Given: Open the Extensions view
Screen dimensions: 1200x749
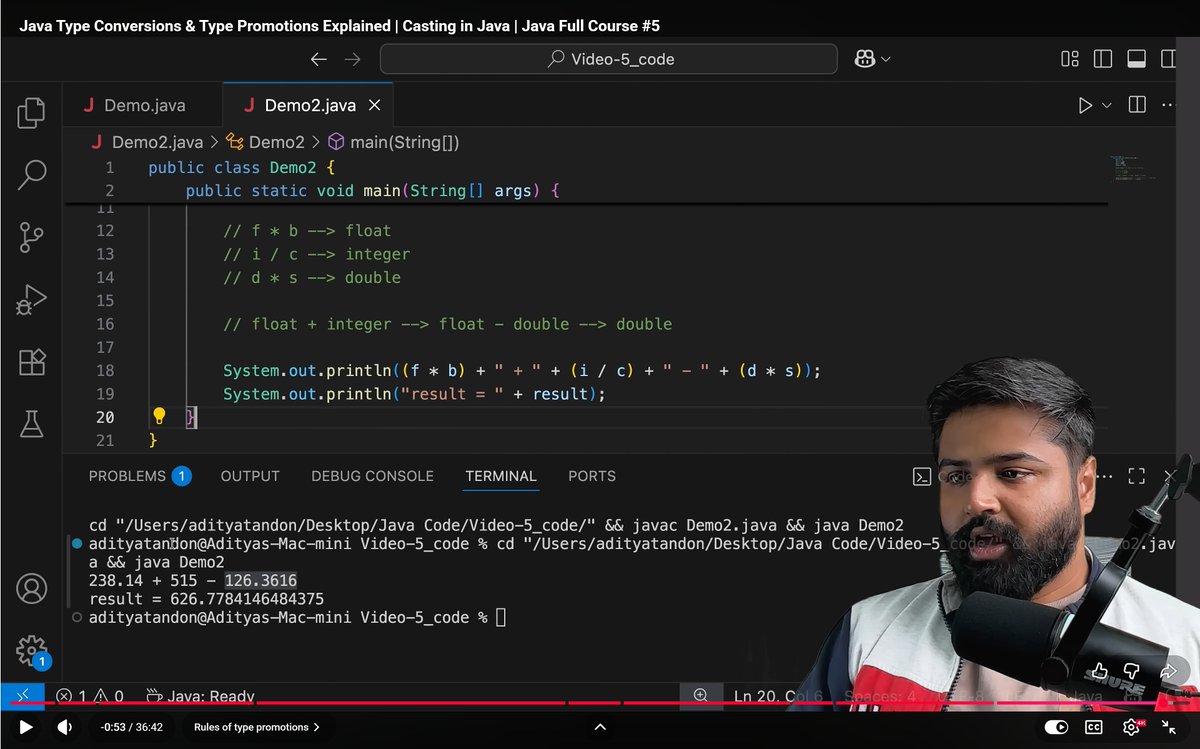Looking at the screenshot, I should 31,363.
